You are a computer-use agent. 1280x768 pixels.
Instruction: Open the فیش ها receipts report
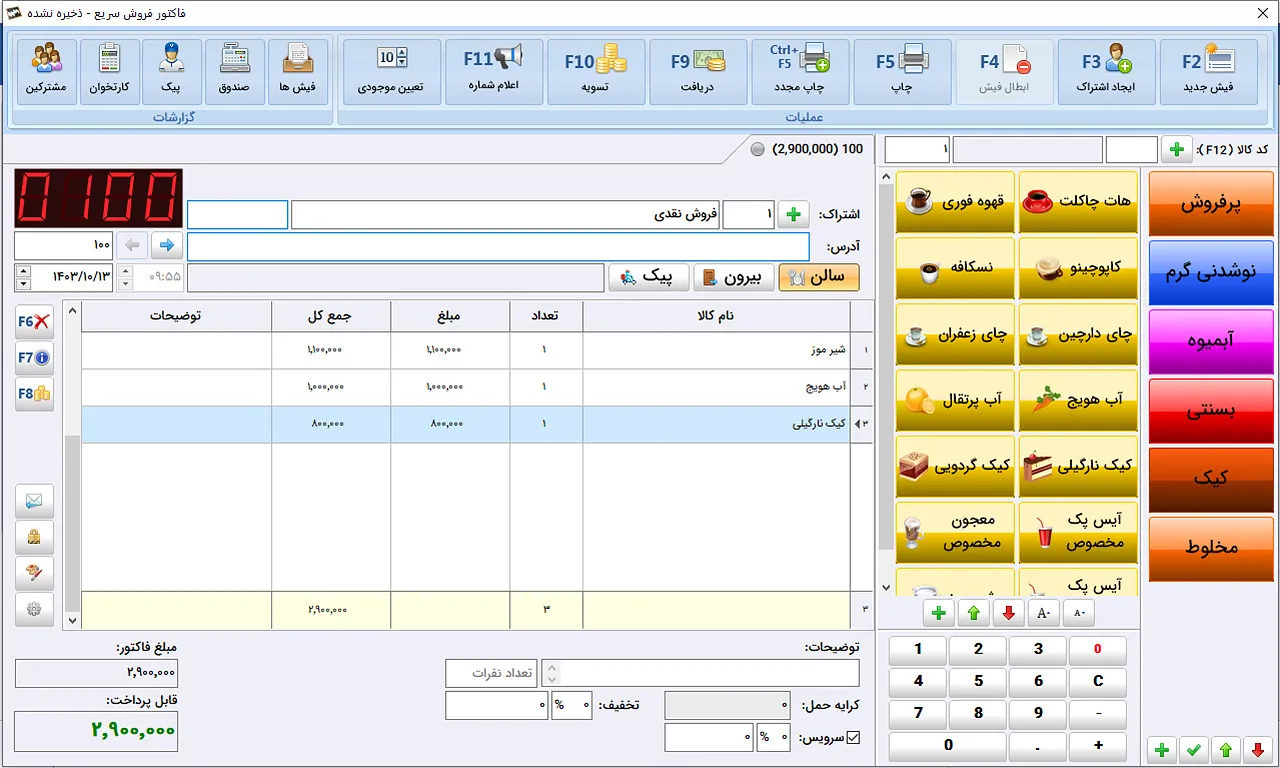[x=298, y=72]
